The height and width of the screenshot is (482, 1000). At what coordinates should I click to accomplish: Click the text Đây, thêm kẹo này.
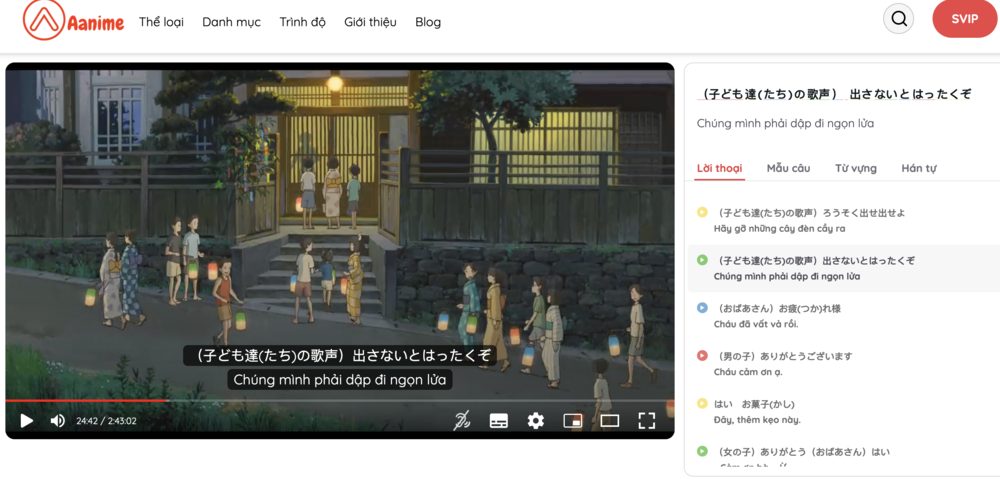click(757, 420)
